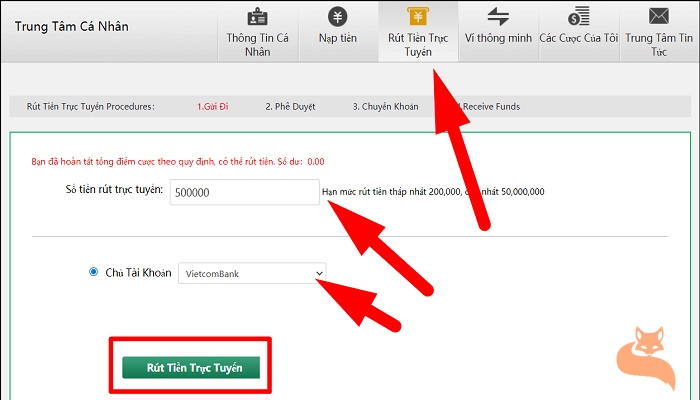
Task: Click the red balance notice Số dư: 0.00
Action: tap(178, 162)
